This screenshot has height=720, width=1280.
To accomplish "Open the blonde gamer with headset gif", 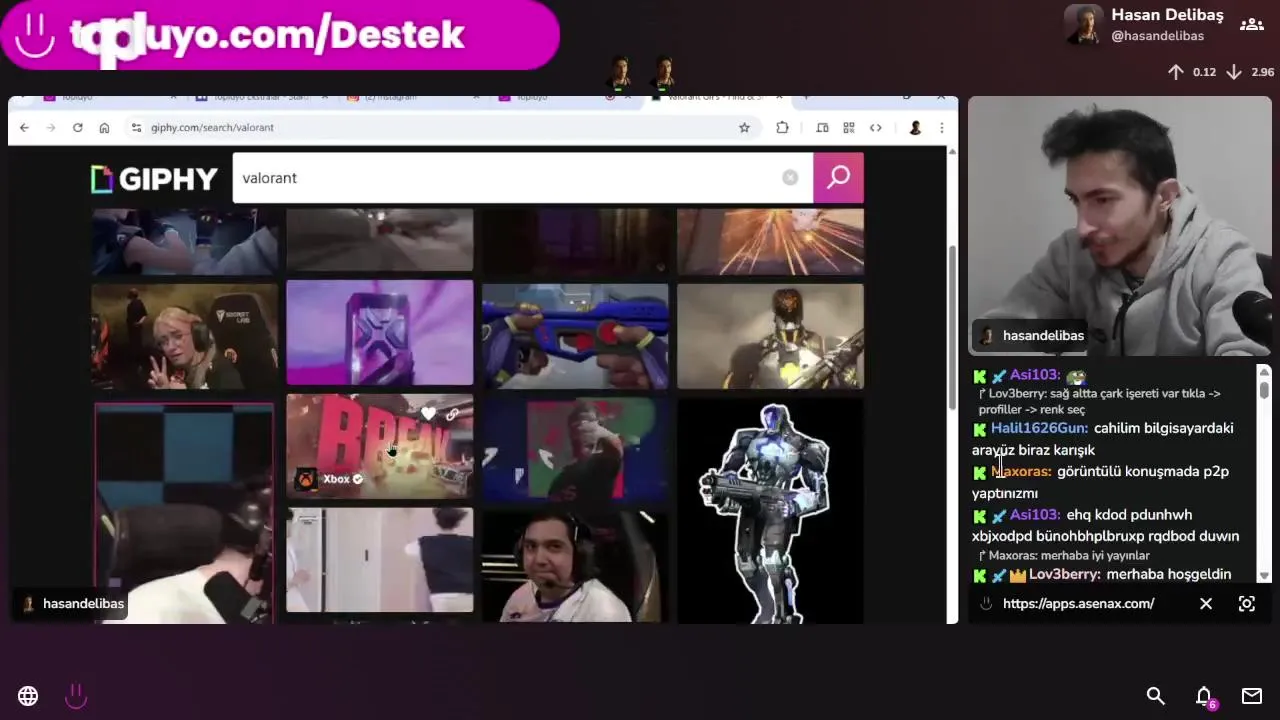I will tap(184, 335).
